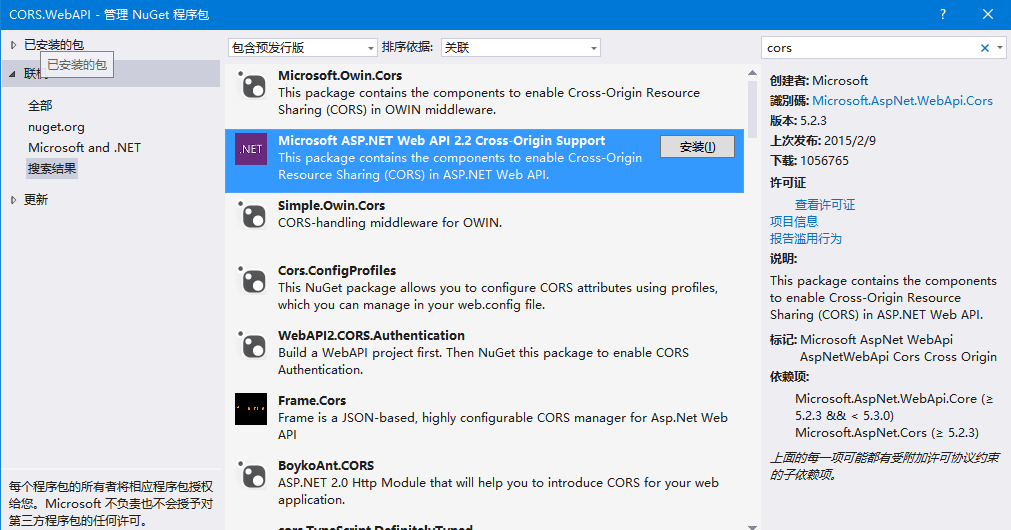Click the scroll down arrow of package list
This screenshot has height=530, width=1011.
pos(752,526)
